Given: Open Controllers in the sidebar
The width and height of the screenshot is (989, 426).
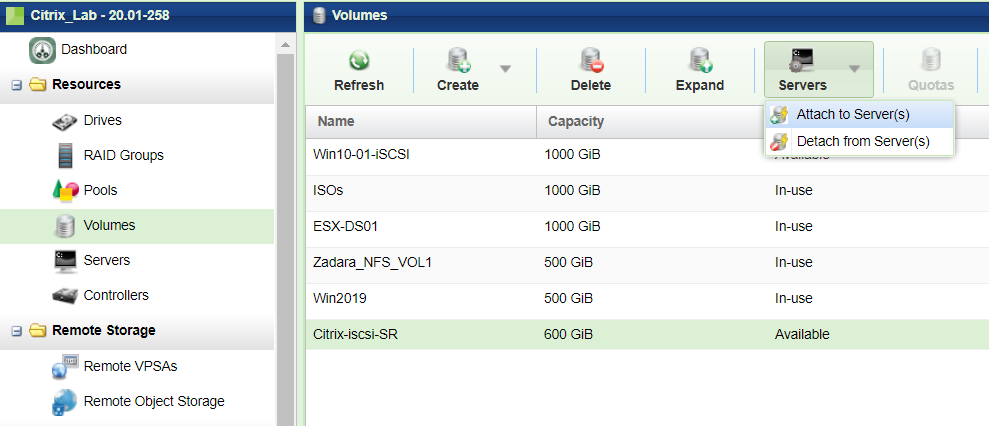Looking at the screenshot, I should click(116, 295).
